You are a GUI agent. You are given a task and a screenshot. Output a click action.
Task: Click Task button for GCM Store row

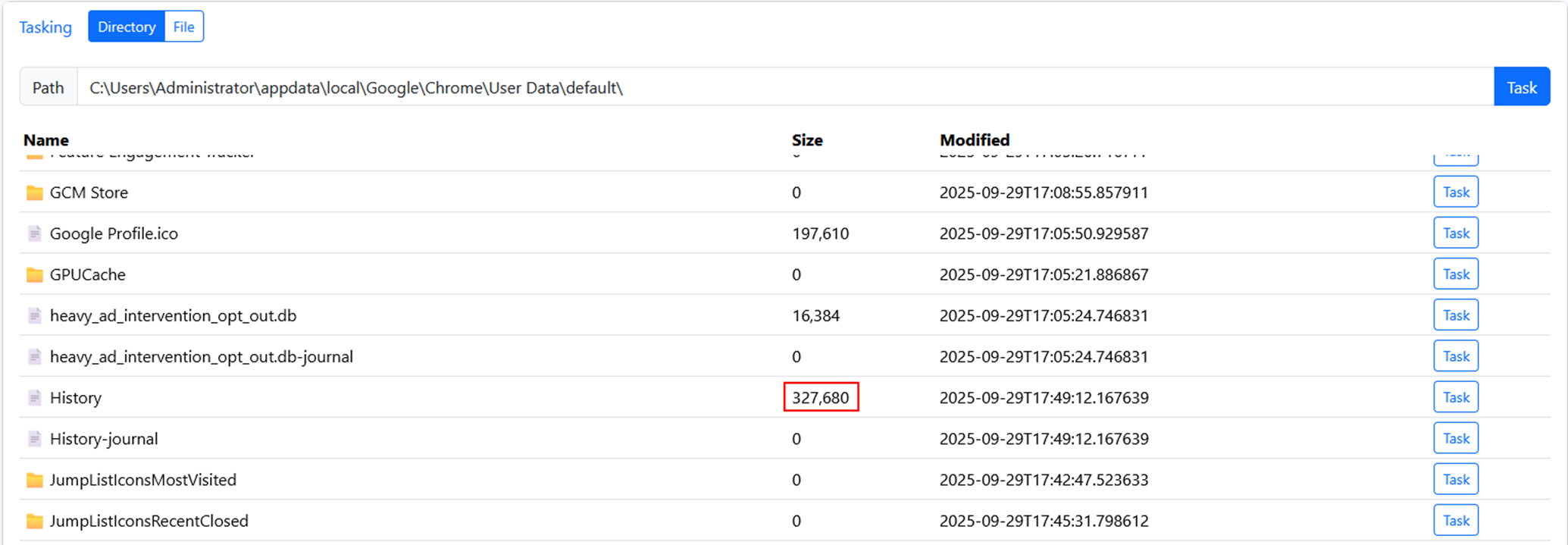[x=1455, y=192]
